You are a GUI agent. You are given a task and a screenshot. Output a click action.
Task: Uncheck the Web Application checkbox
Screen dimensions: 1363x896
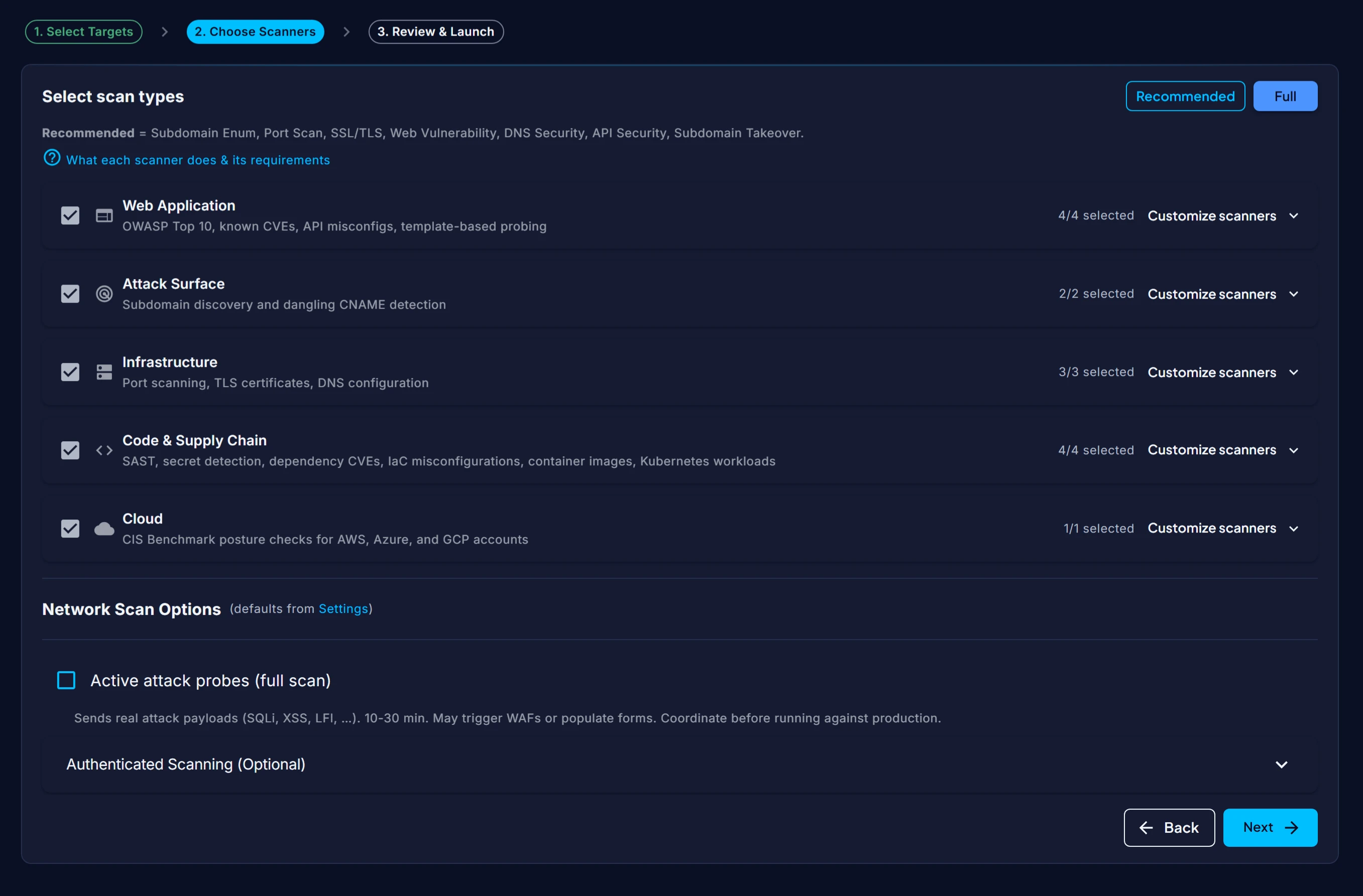pos(70,216)
